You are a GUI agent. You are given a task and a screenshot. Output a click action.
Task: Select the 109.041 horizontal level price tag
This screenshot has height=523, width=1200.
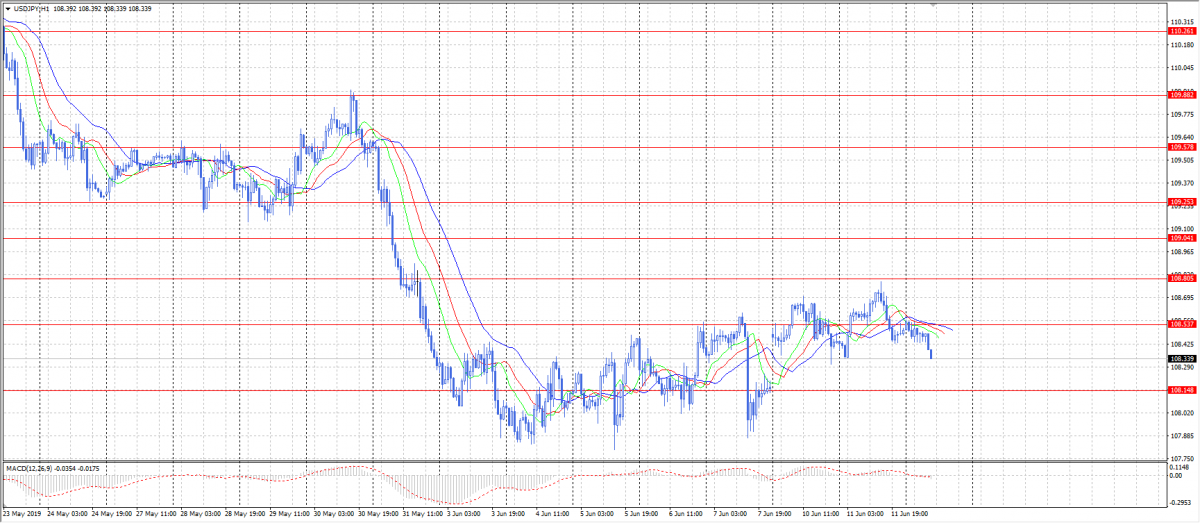tap(1181, 238)
